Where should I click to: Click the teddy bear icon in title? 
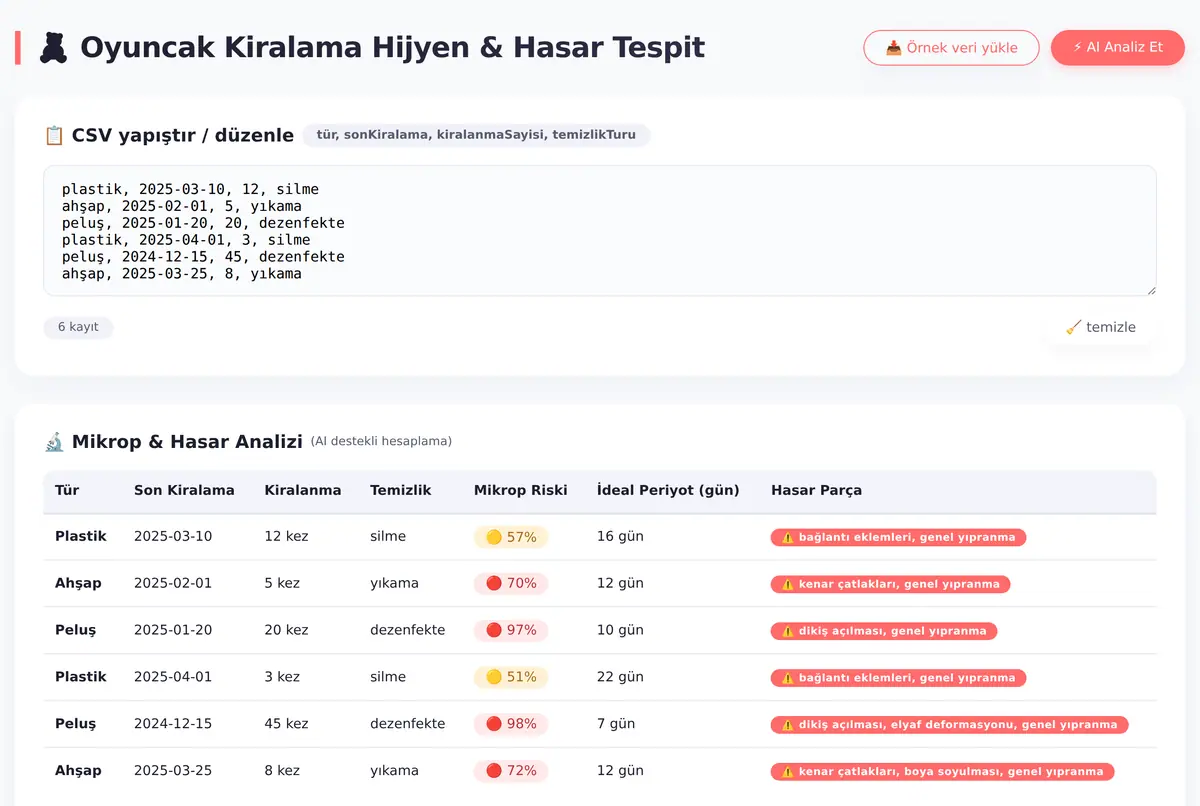pos(53,47)
